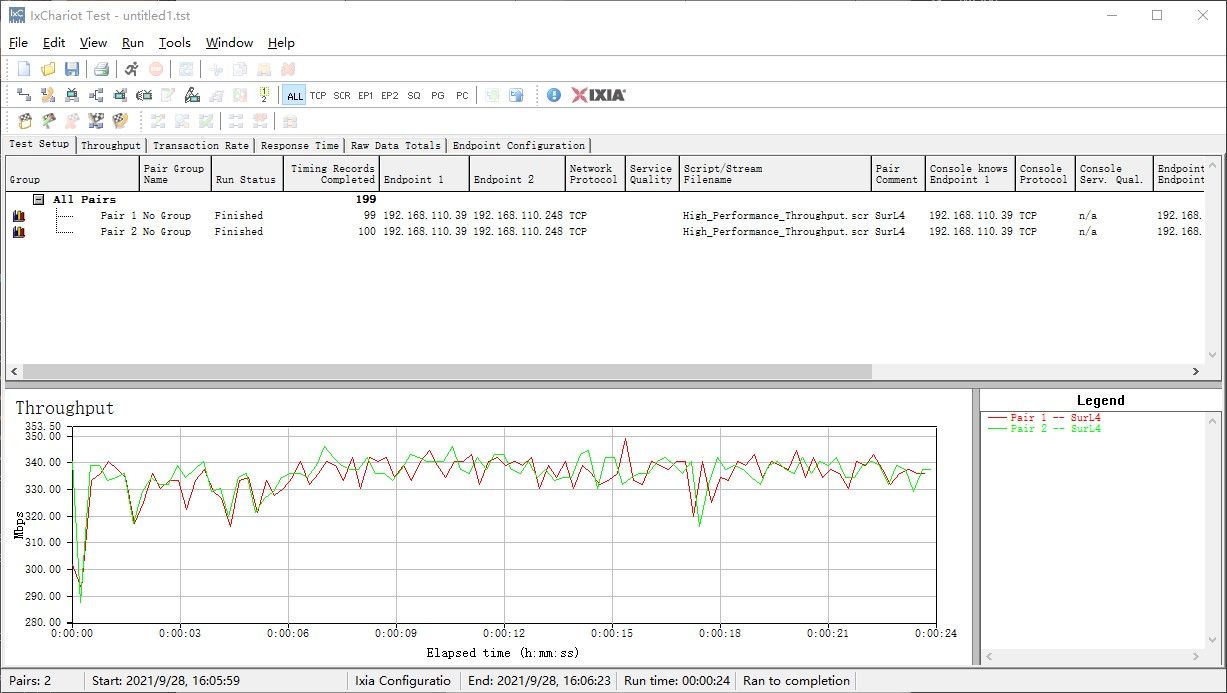Click the blue export arrow toolbar icon

(x=517, y=95)
